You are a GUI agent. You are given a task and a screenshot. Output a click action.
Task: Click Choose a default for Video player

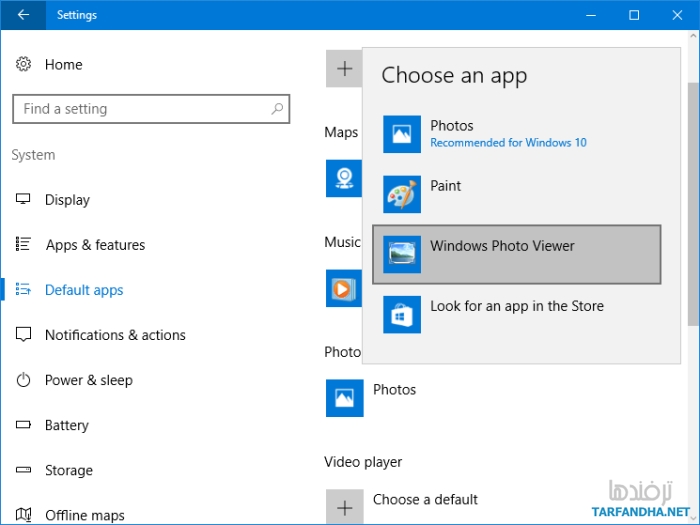(425, 500)
